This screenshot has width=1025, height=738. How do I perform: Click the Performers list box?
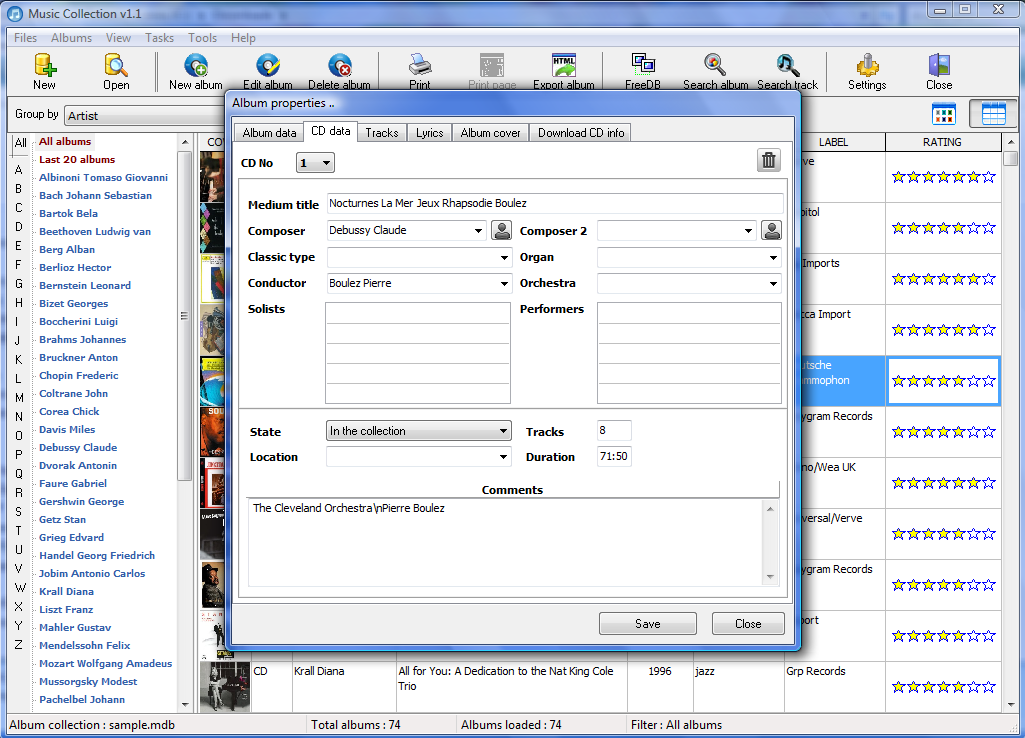(689, 353)
